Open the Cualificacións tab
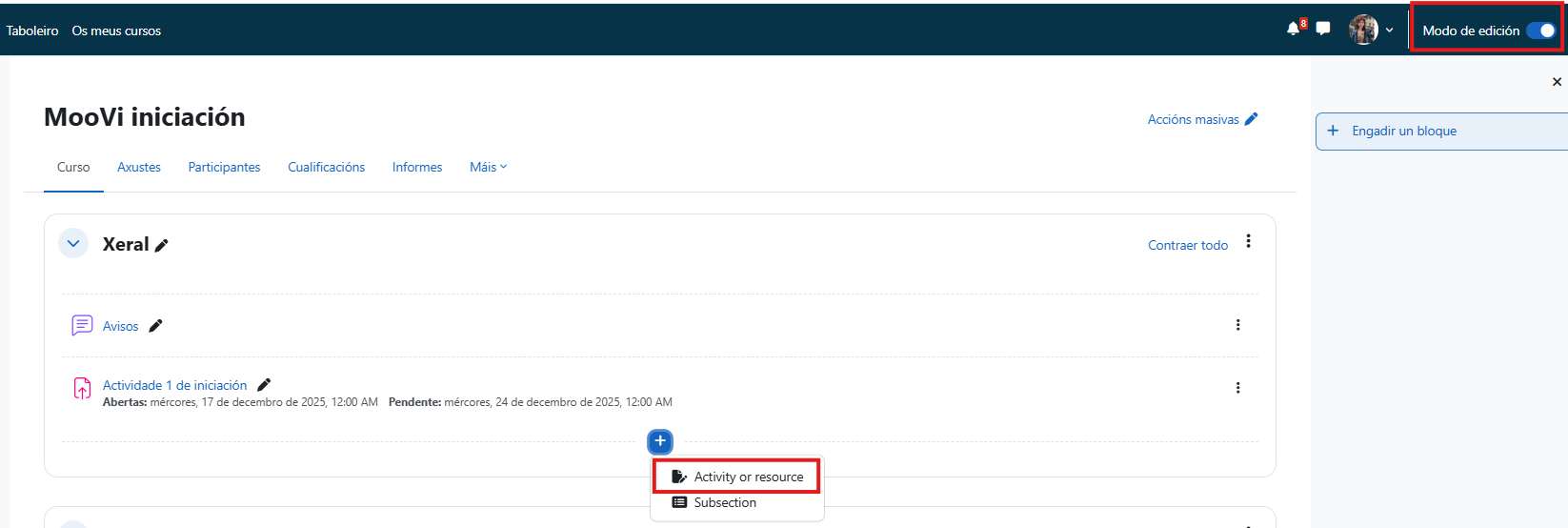Screen dimensions: 1568x528 point(326,167)
